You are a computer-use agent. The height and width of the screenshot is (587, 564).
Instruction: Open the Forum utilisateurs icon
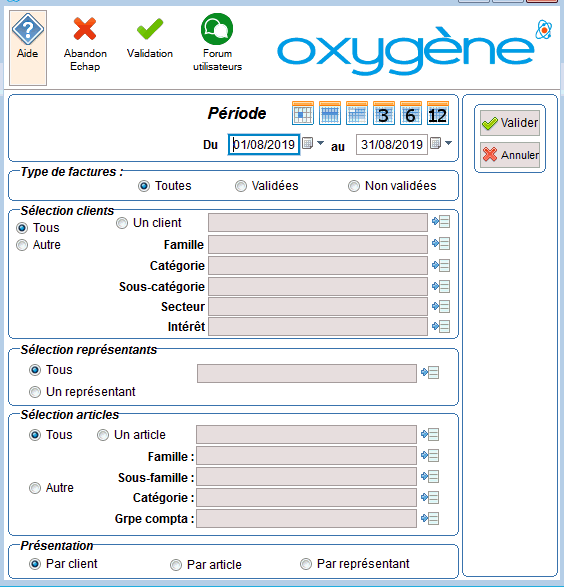217,29
